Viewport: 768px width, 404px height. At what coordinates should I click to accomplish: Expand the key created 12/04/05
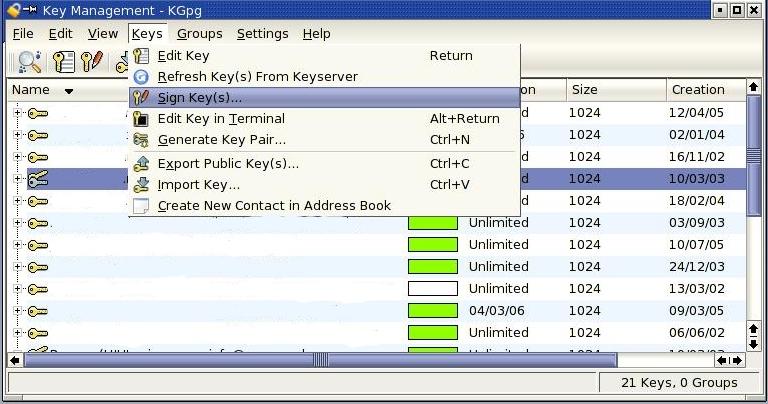click(17, 113)
